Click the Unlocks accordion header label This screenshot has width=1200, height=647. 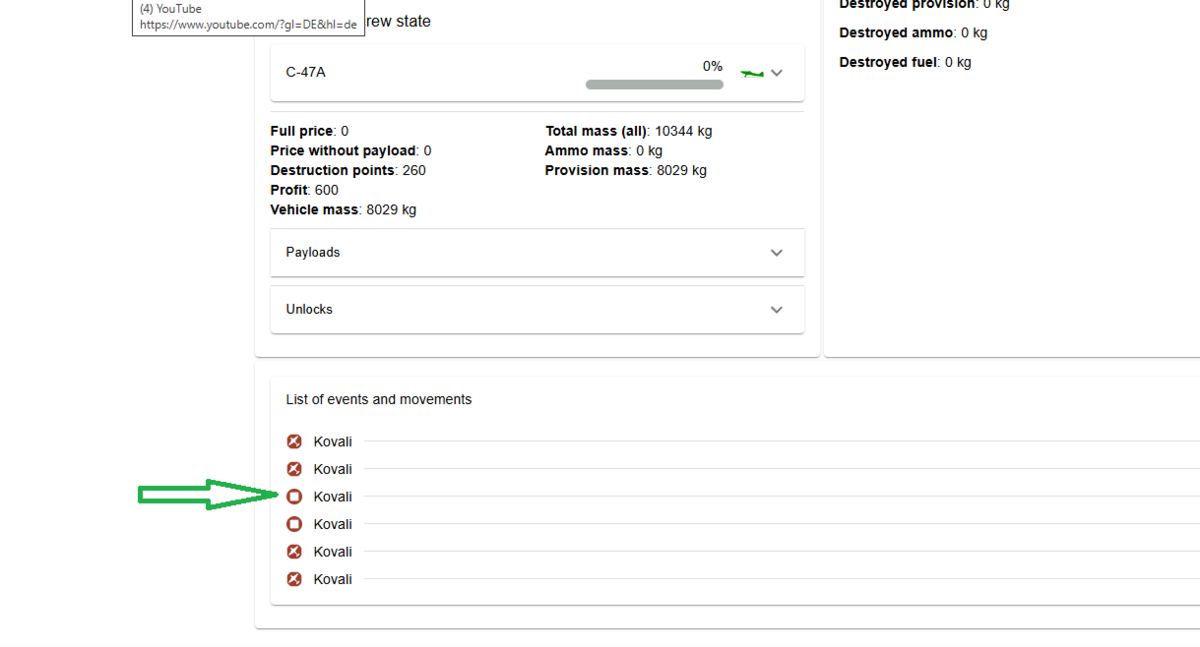(309, 310)
